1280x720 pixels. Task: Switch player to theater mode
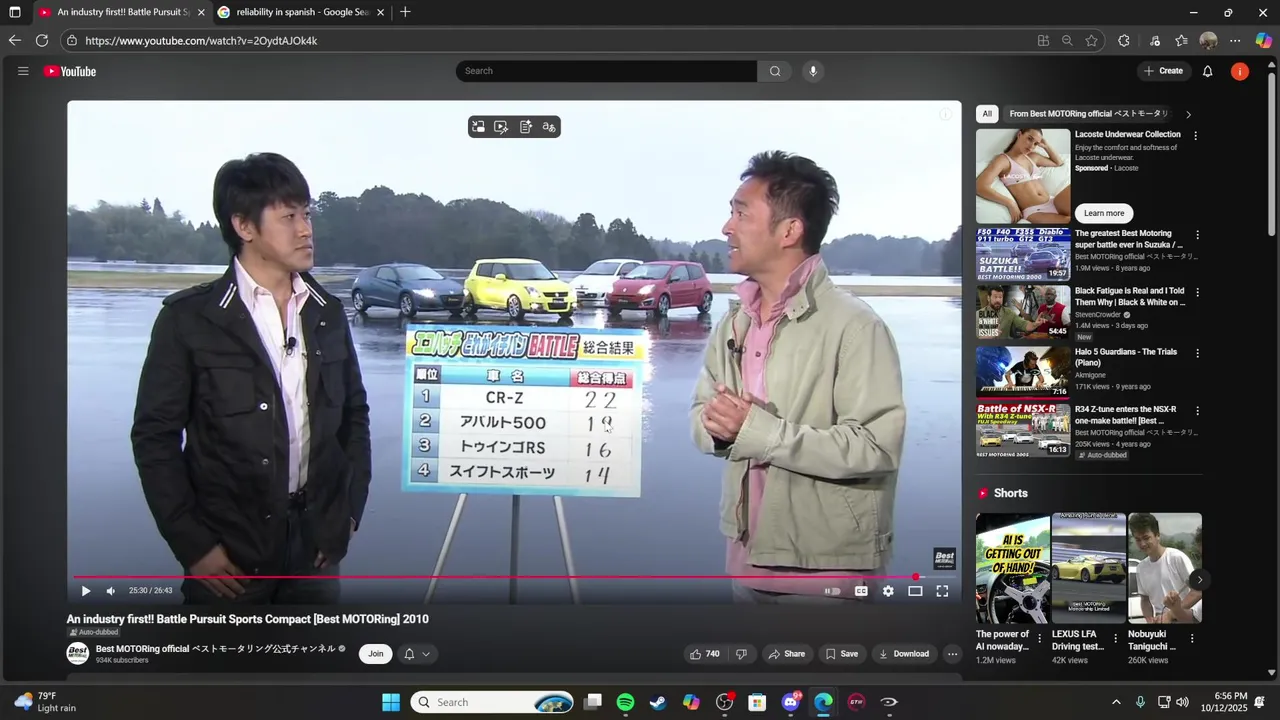(x=915, y=591)
